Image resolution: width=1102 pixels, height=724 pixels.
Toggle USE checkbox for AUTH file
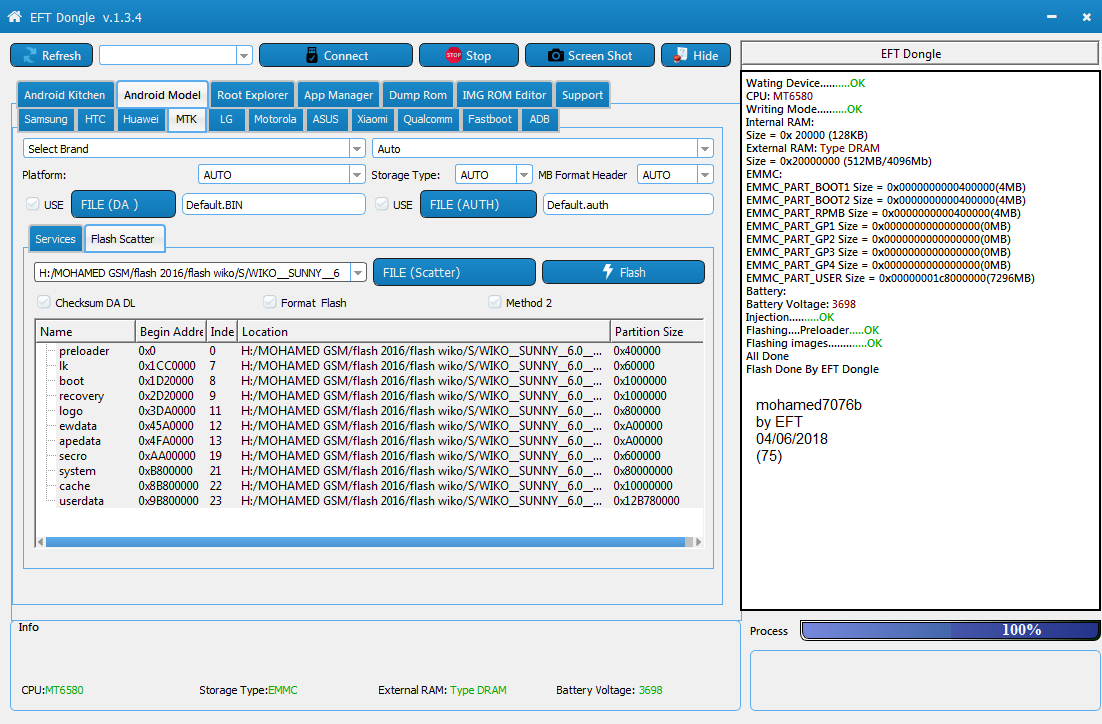pyautogui.click(x=382, y=204)
